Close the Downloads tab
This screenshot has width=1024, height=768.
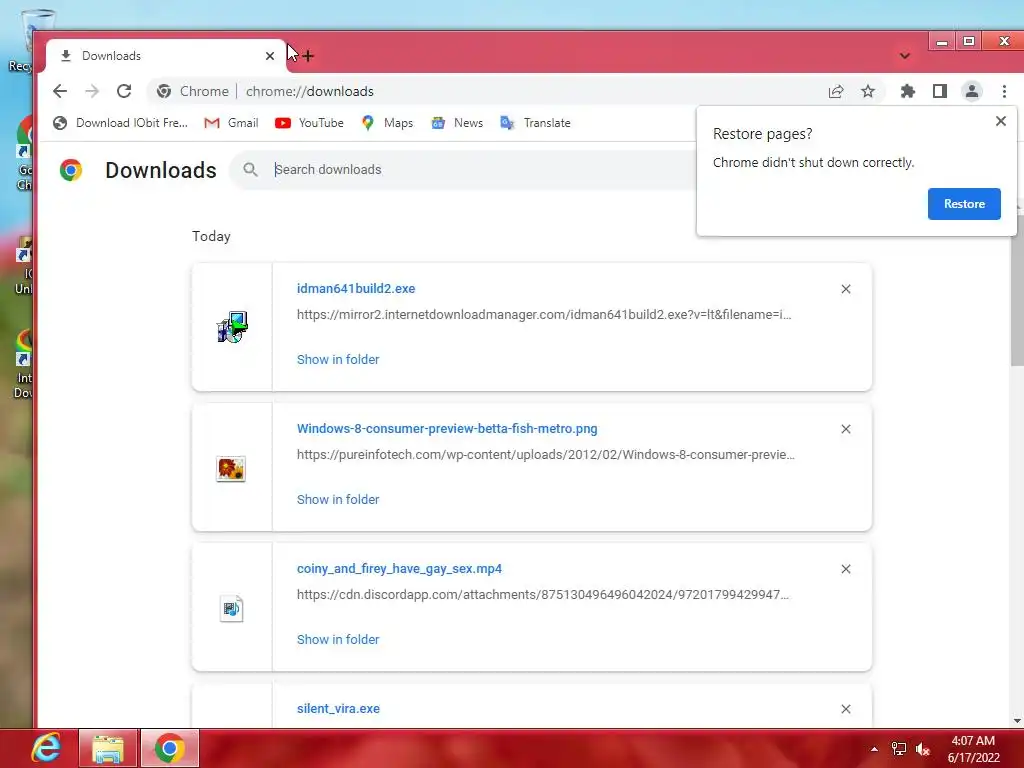coord(270,56)
